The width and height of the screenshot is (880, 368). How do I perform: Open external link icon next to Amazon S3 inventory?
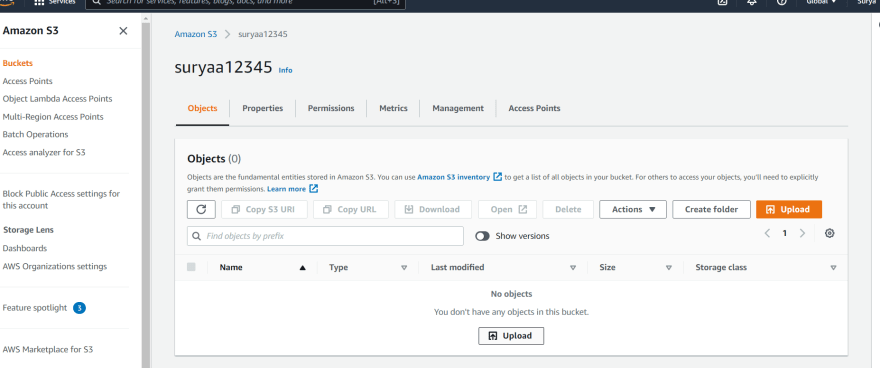[497, 177]
